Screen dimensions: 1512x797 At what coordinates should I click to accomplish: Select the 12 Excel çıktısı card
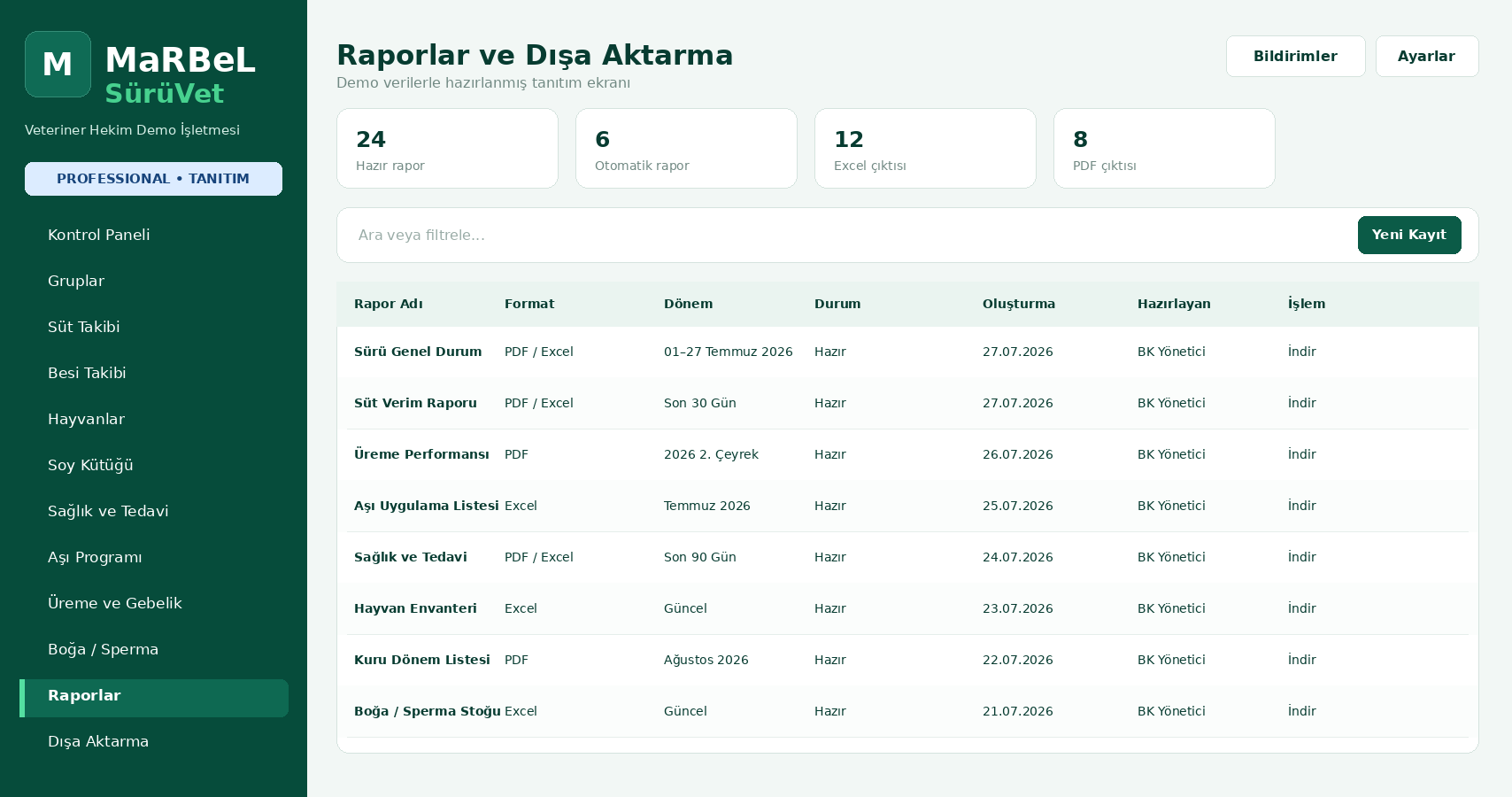click(925, 148)
